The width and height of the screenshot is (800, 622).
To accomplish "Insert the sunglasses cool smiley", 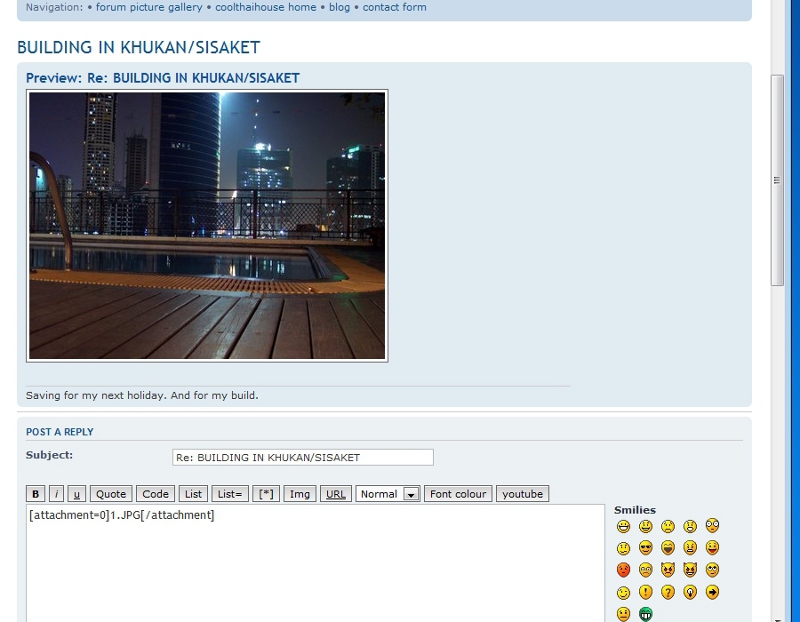I will pos(645,548).
